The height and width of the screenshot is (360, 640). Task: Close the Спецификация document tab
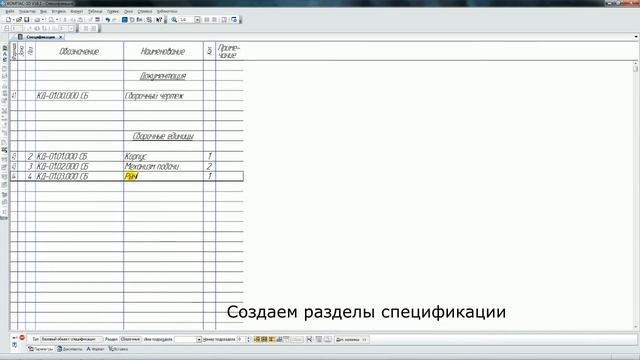click(x=61, y=37)
